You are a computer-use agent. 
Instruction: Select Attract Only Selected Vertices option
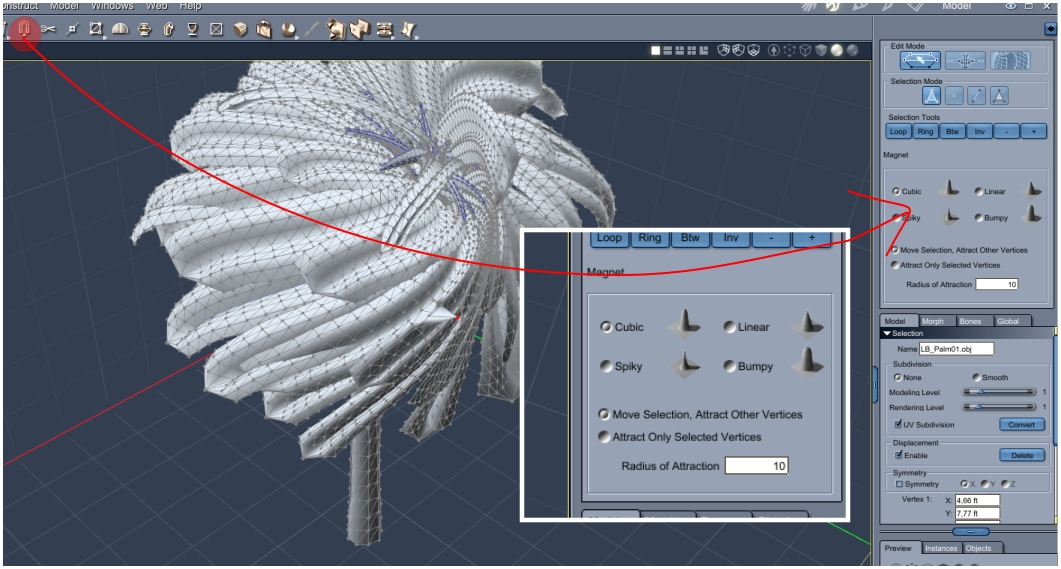click(895, 265)
